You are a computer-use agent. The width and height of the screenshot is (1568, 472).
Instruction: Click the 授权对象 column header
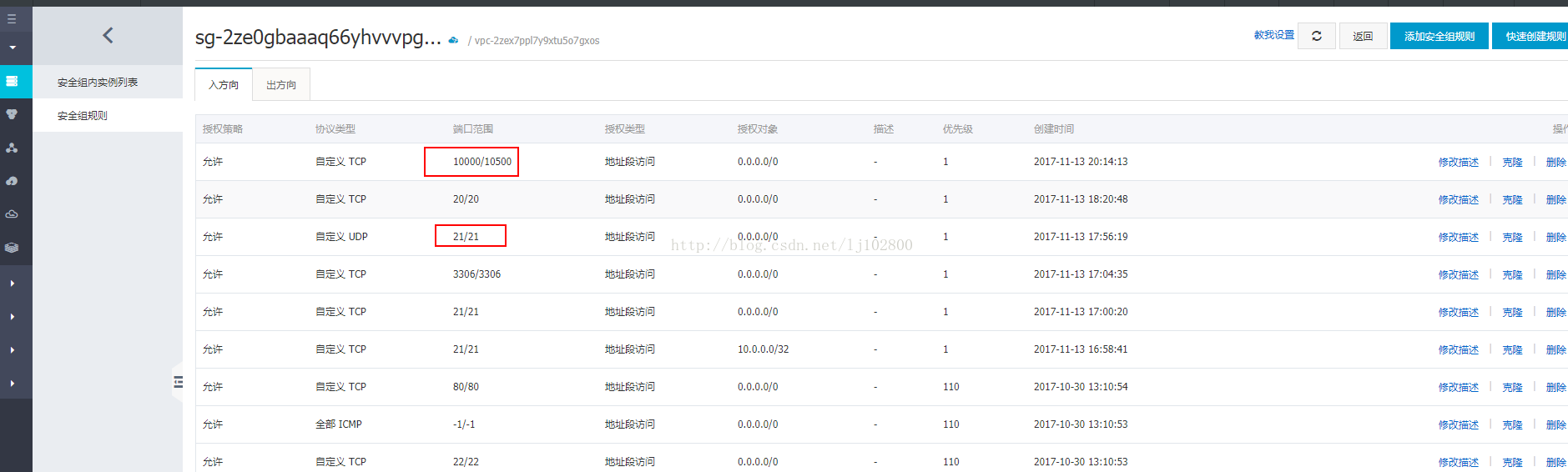(x=758, y=129)
